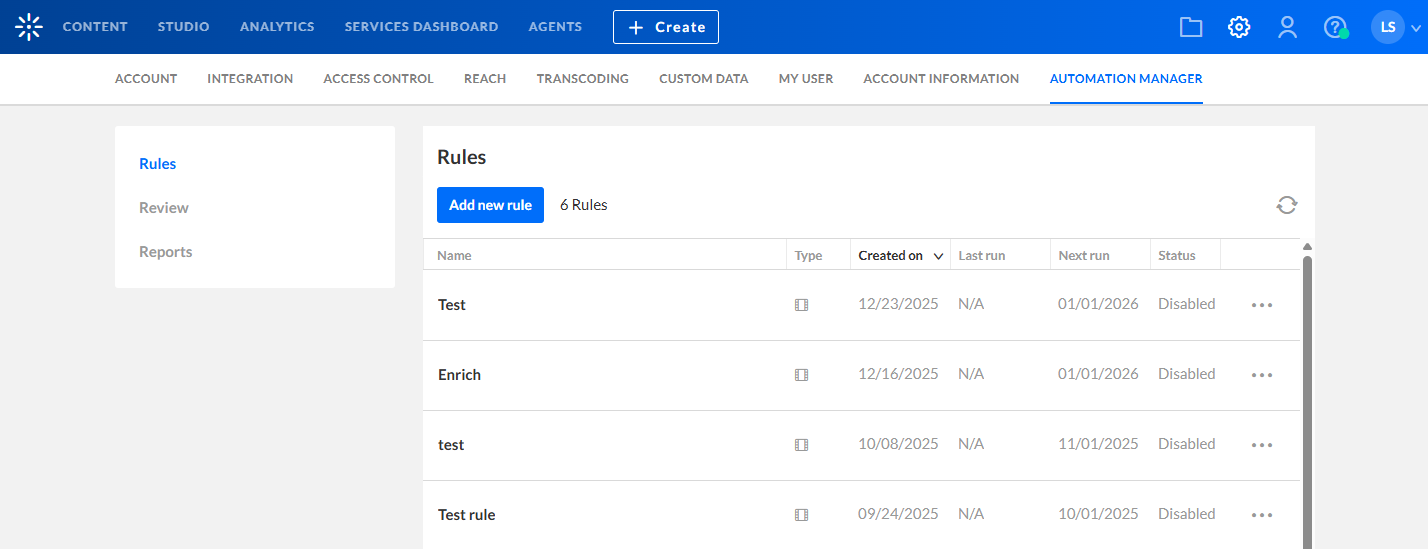This screenshot has height=549, width=1428.
Task: Open more actions for Test rule
Action: (x=1262, y=515)
